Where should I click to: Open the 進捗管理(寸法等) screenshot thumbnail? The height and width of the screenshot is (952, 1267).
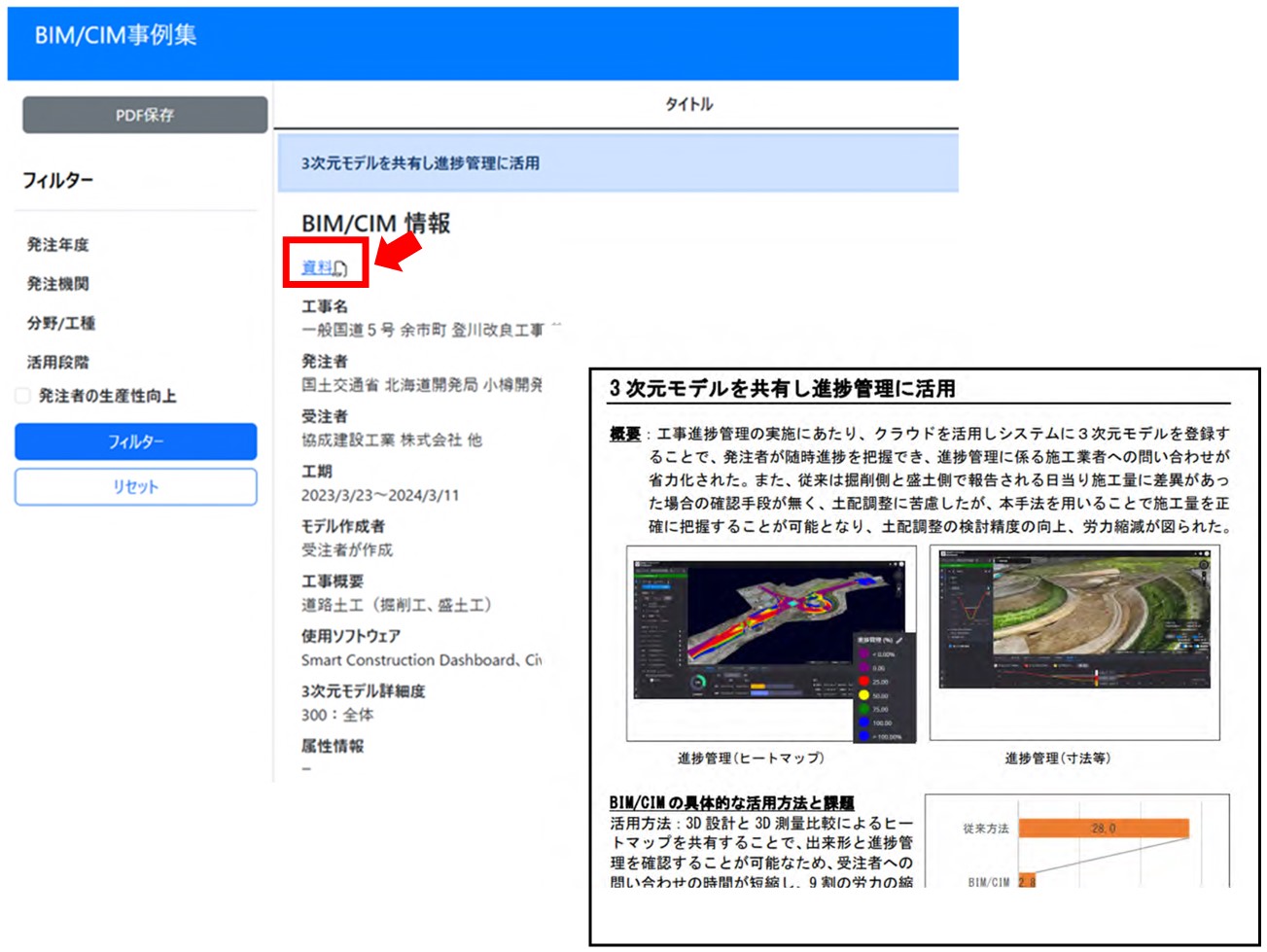pyautogui.click(x=1074, y=643)
